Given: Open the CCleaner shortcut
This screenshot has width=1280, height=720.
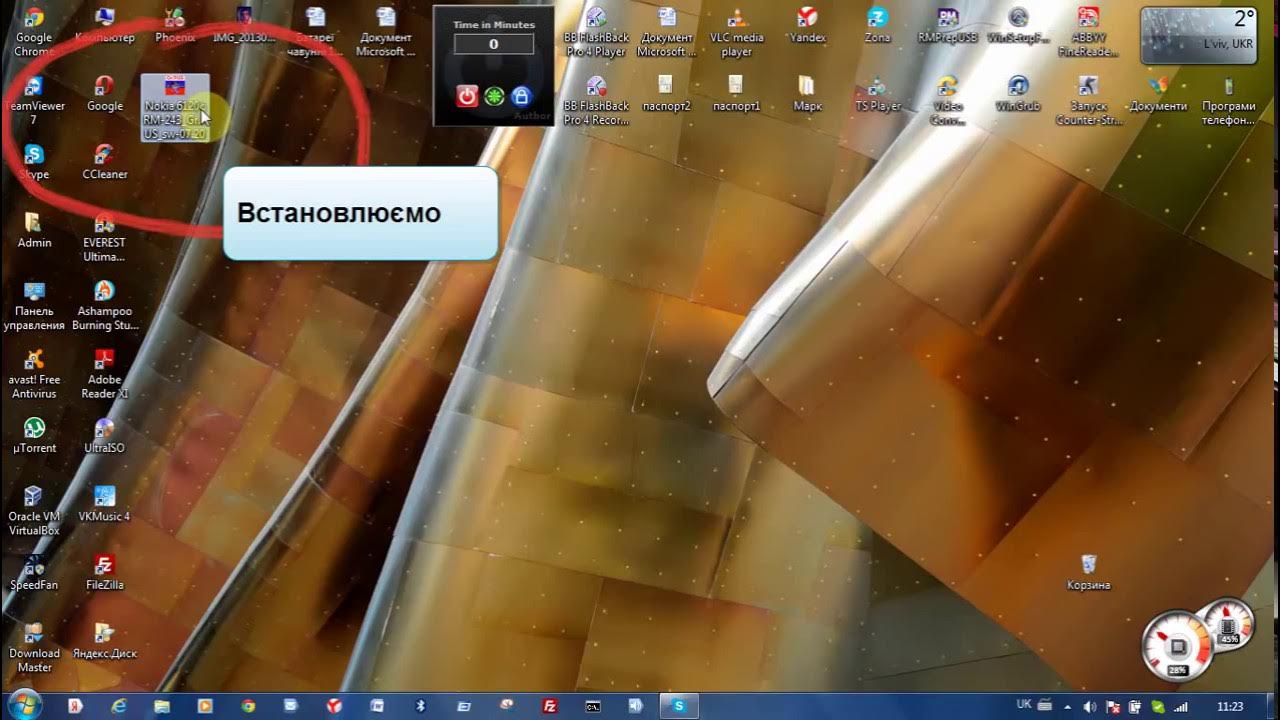Looking at the screenshot, I should 104,162.
